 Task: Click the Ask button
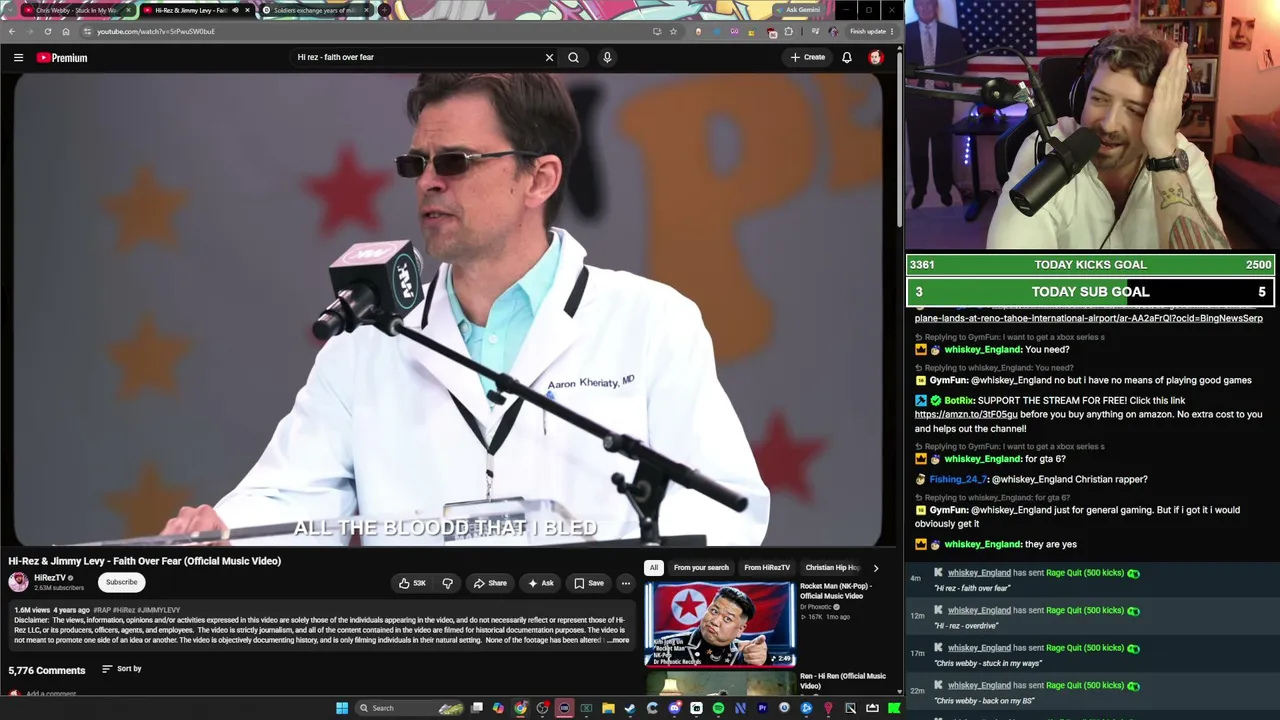[541, 583]
